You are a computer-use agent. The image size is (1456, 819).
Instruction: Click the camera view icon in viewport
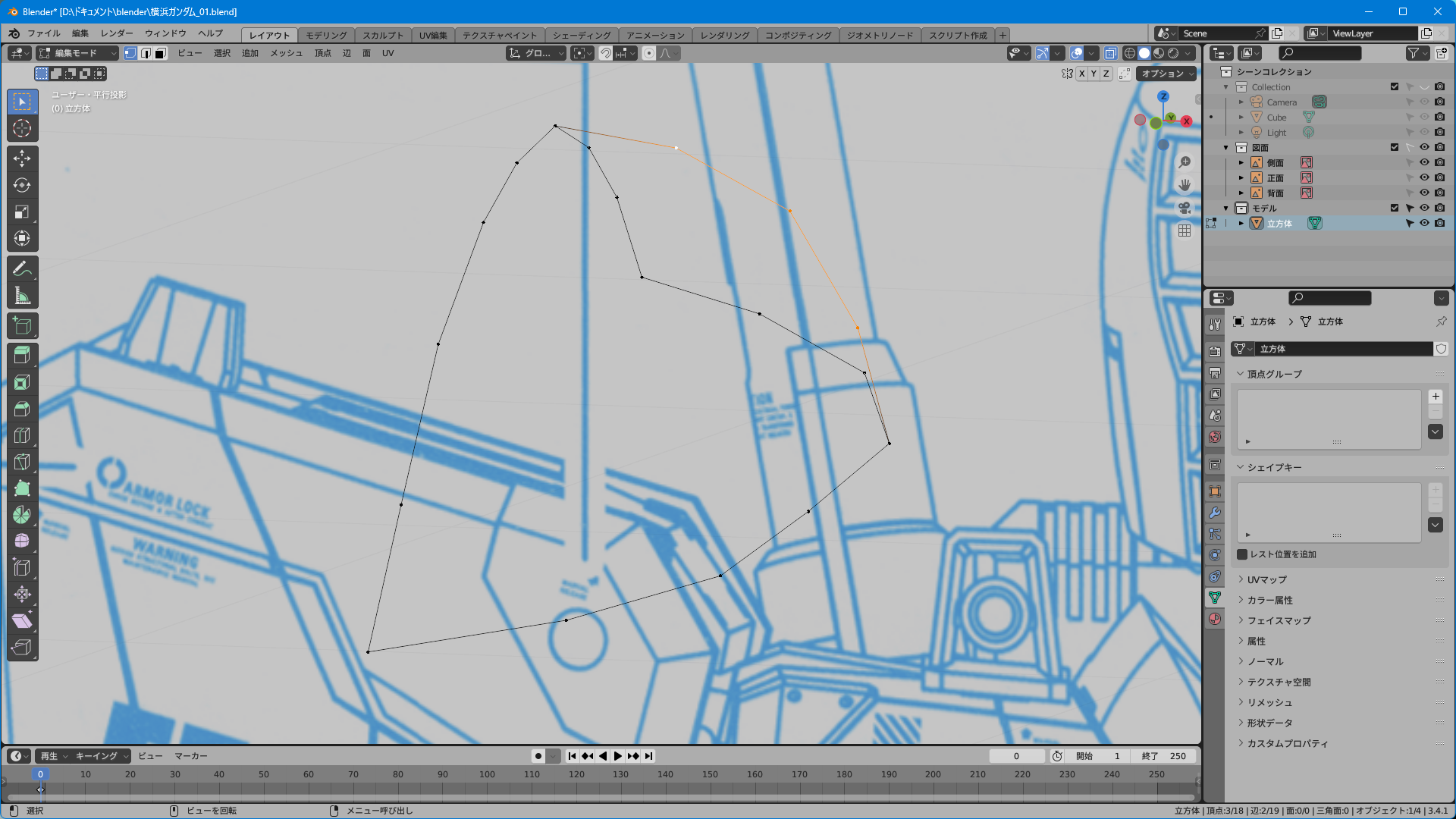pyautogui.click(x=1185, y=208)
